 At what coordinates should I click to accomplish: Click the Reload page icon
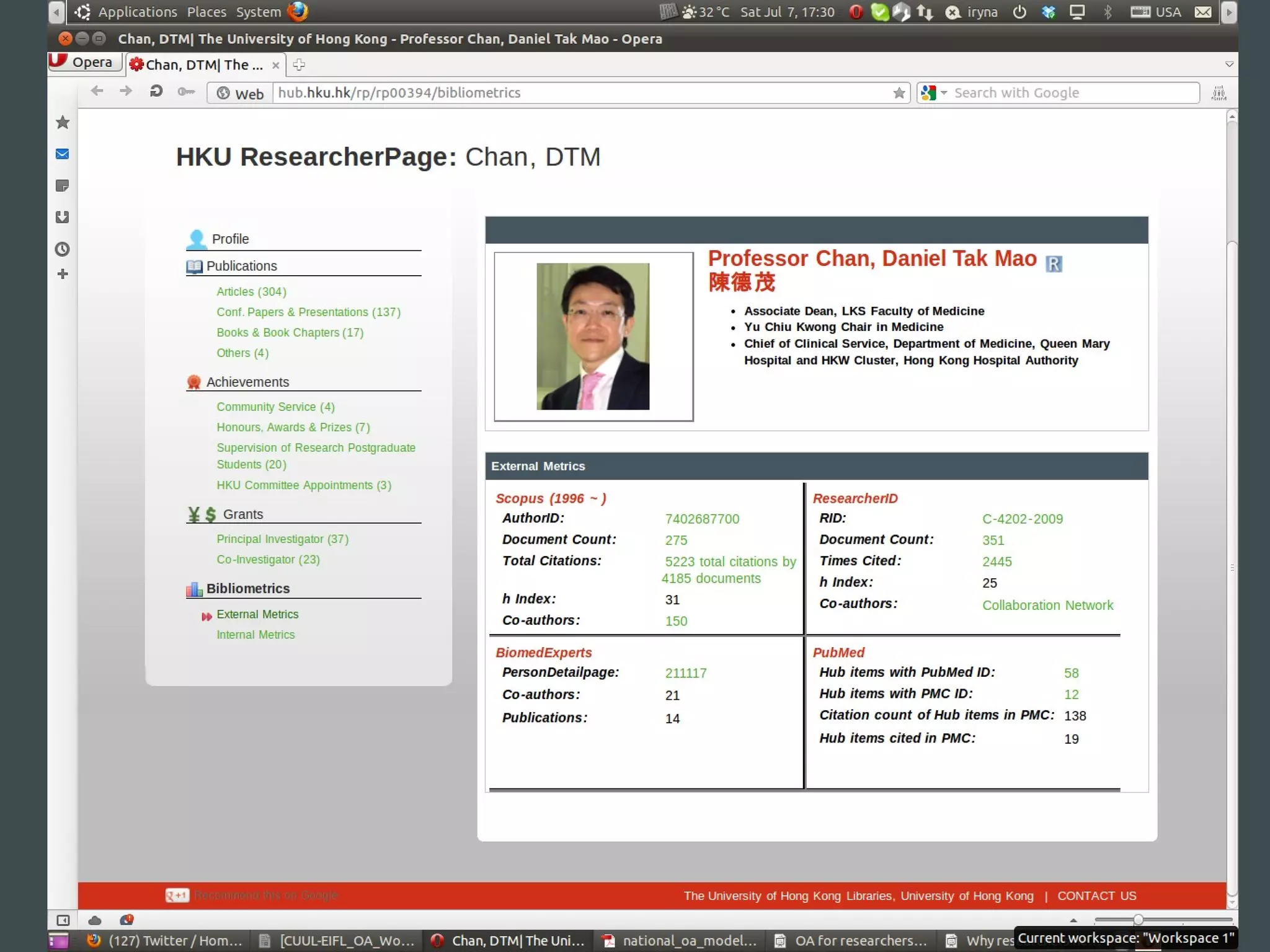click(156, 92)
